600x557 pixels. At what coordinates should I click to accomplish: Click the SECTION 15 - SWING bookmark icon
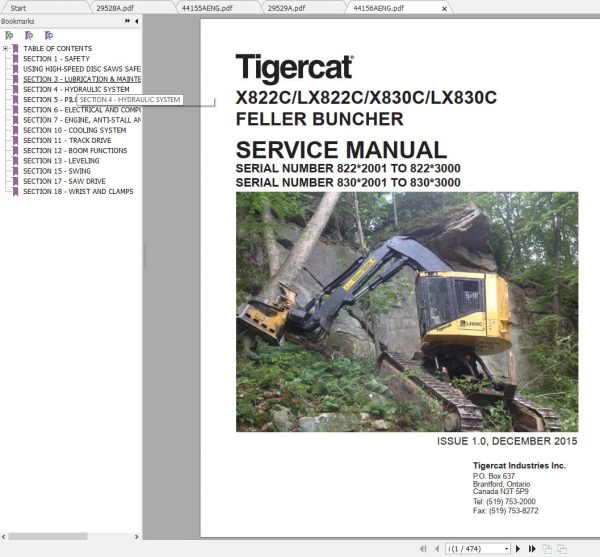(15, 171)
